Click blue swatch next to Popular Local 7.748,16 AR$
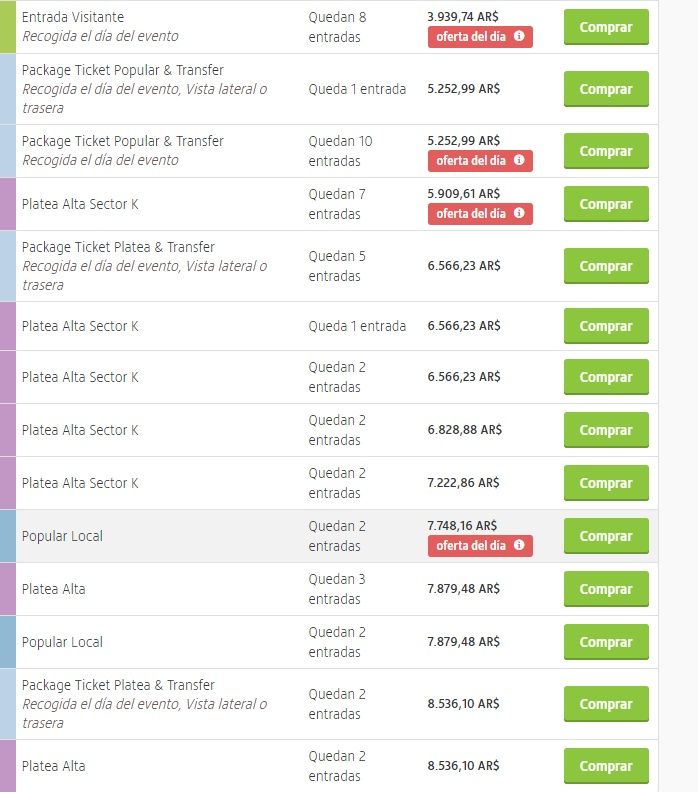Image resolution: width=698 pixels, height=792 pixels. click(8, 536)
